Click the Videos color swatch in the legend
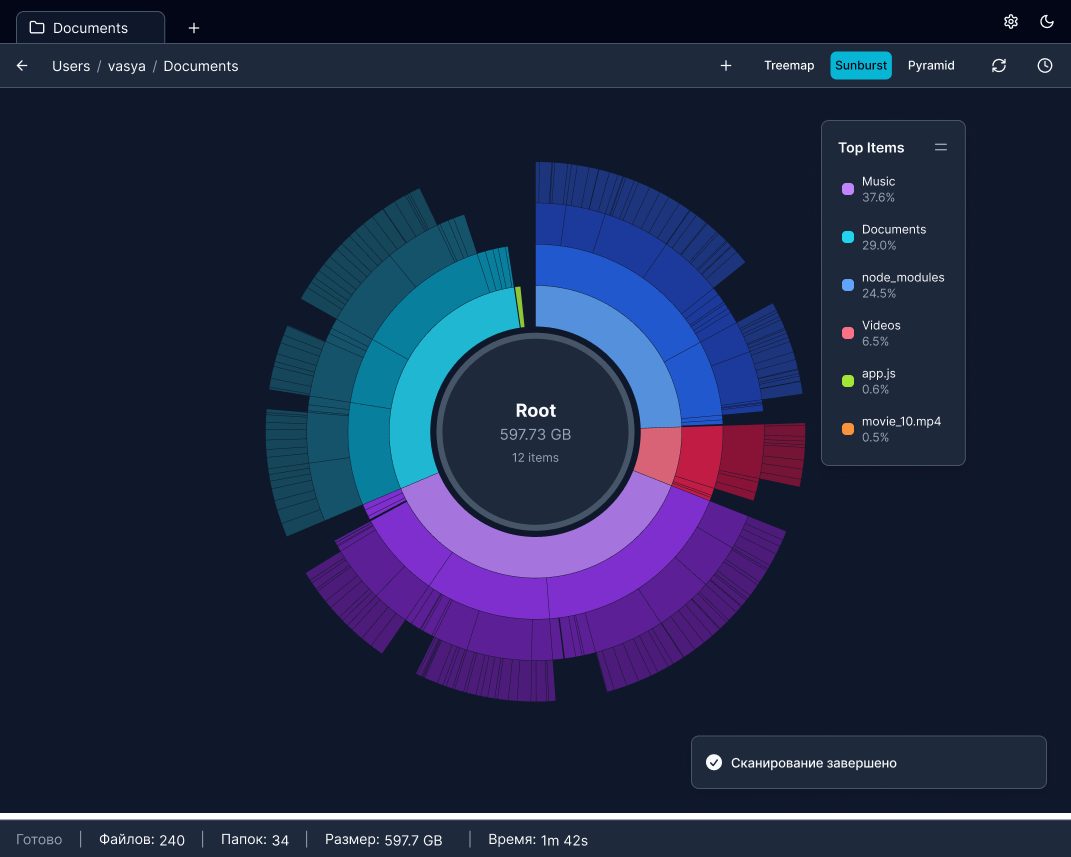The image size is (1071, 857). pyautogui.click(x=847, y=331)
